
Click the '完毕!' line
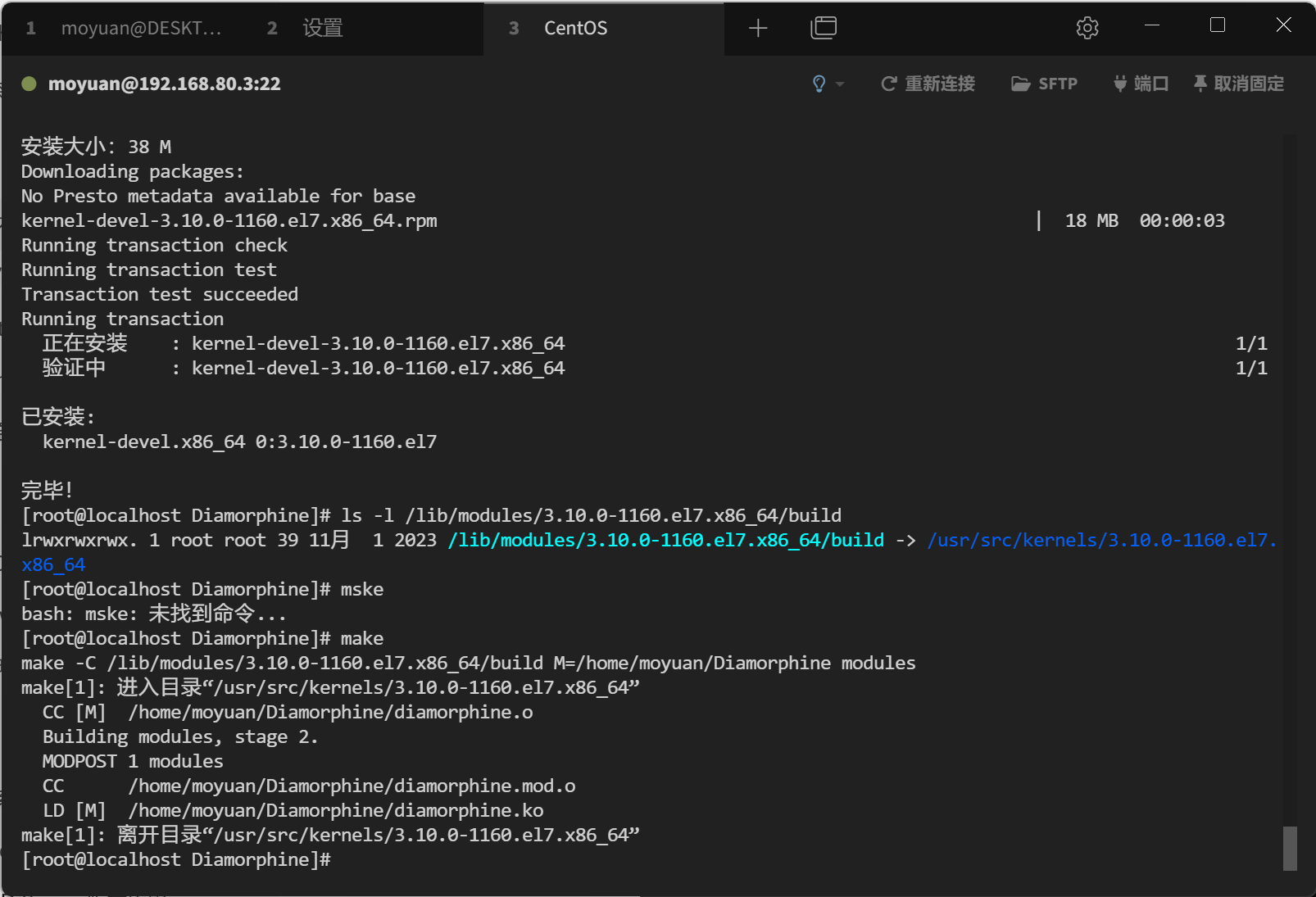click(x=48, y=491)
